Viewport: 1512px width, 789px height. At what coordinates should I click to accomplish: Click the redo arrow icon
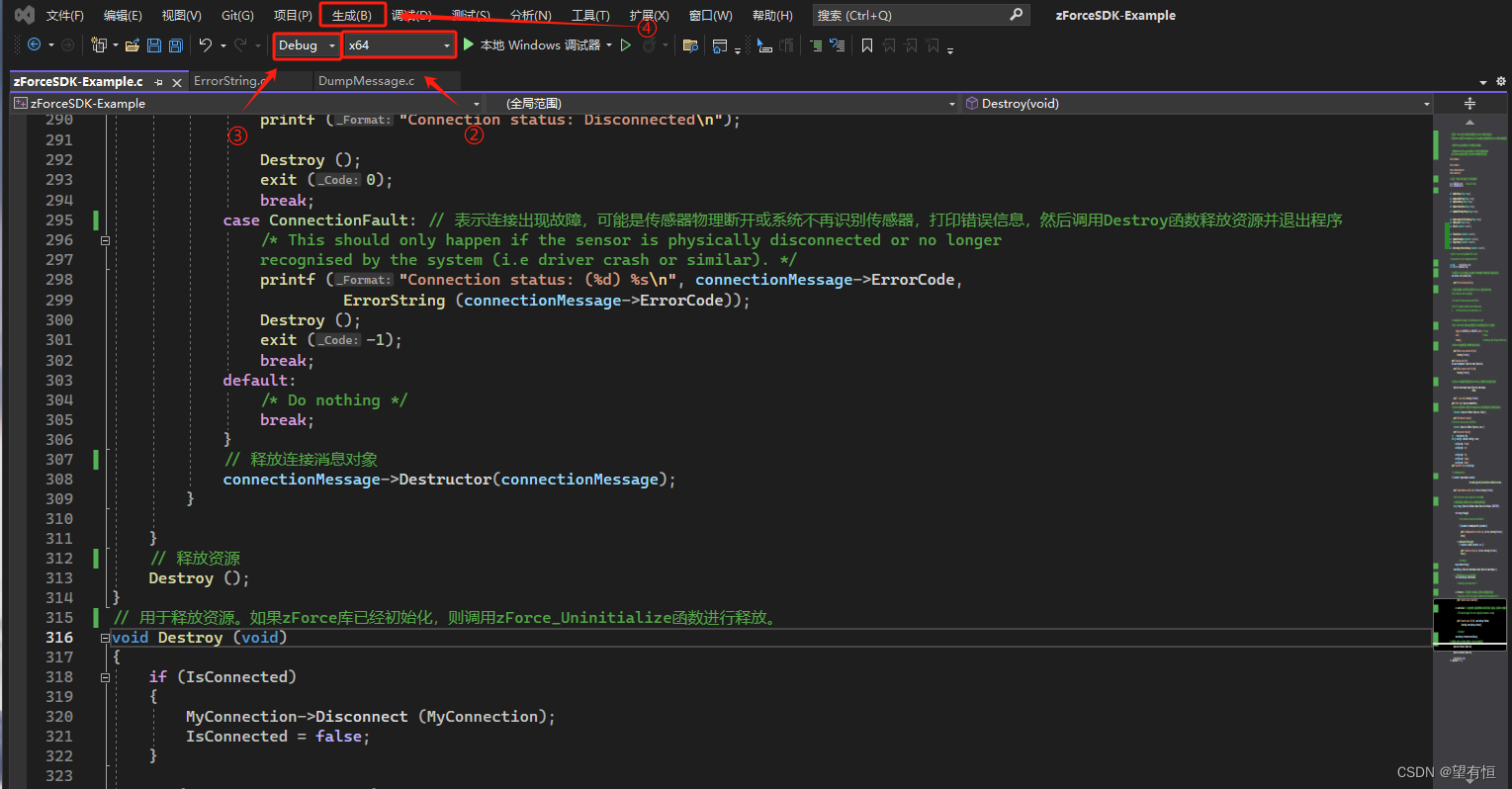tap(240, 45)
